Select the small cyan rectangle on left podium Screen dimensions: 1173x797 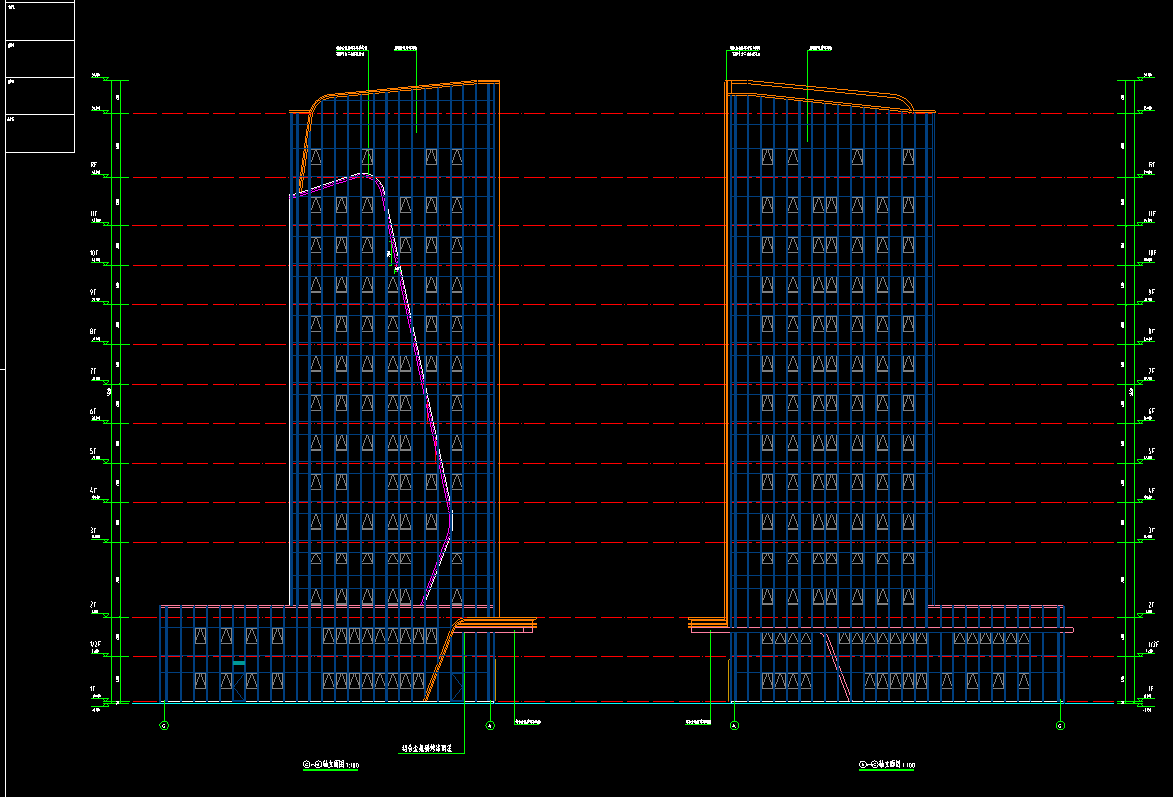coord(239,663)
